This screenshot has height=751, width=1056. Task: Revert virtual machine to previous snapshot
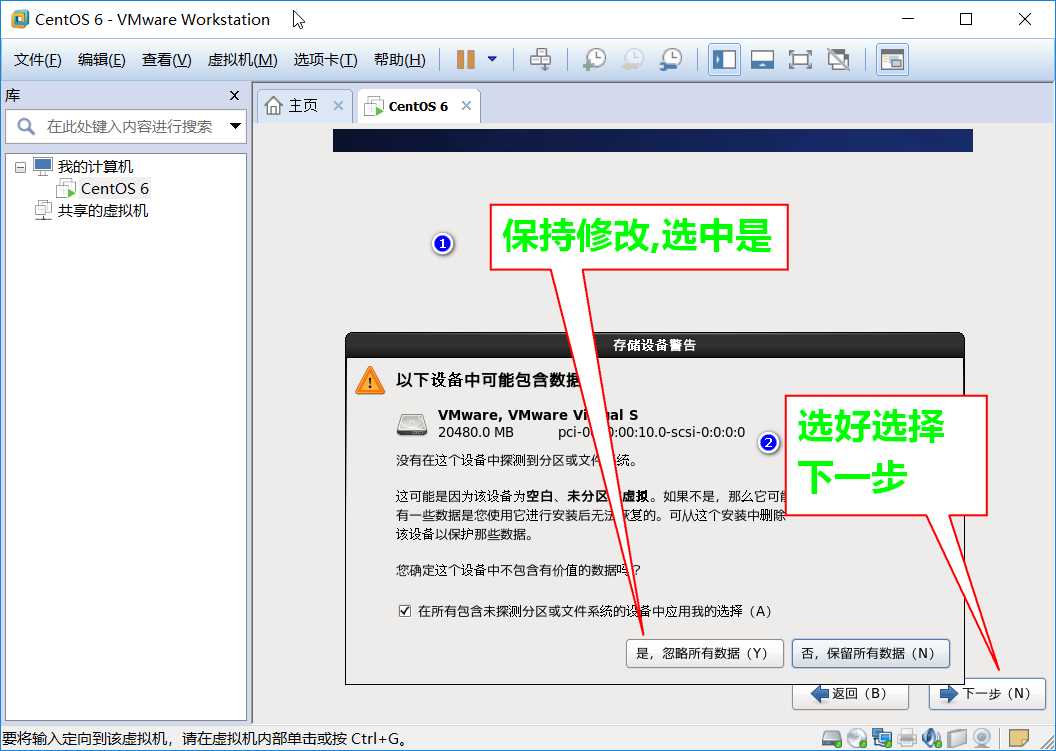click(x=632, y=59)
